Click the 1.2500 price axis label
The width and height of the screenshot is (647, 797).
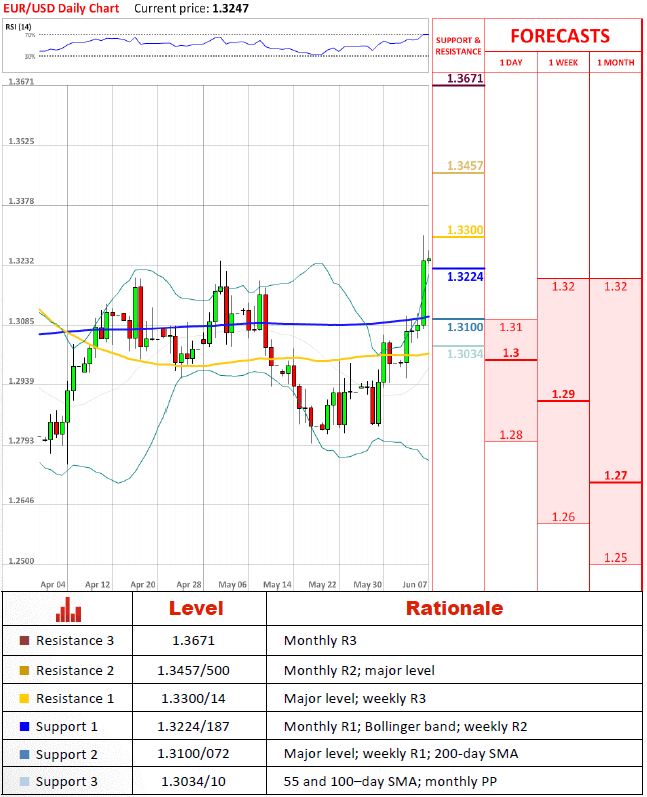(x=21, y=561)
